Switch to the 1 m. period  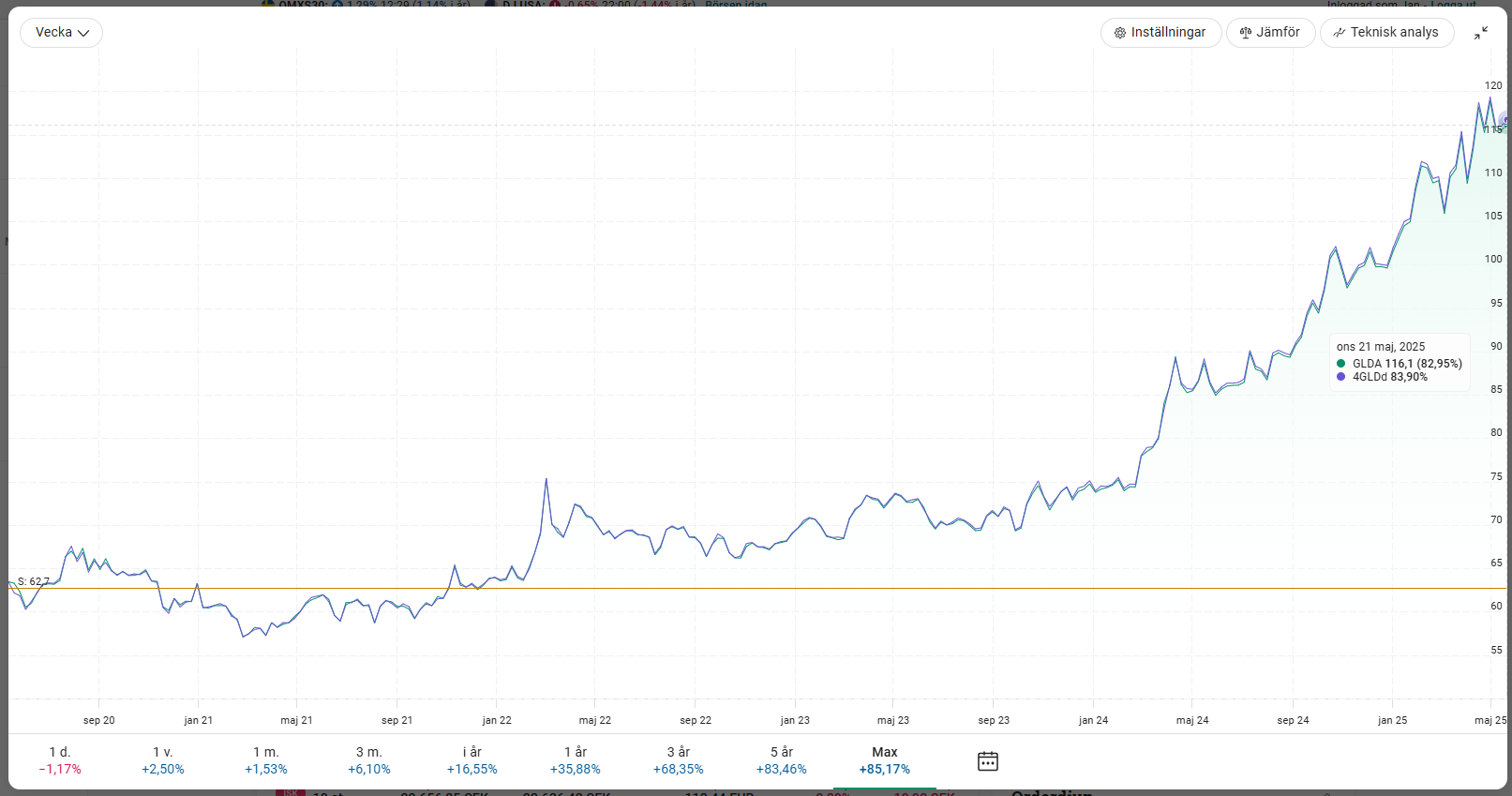[x=266, y=760]
